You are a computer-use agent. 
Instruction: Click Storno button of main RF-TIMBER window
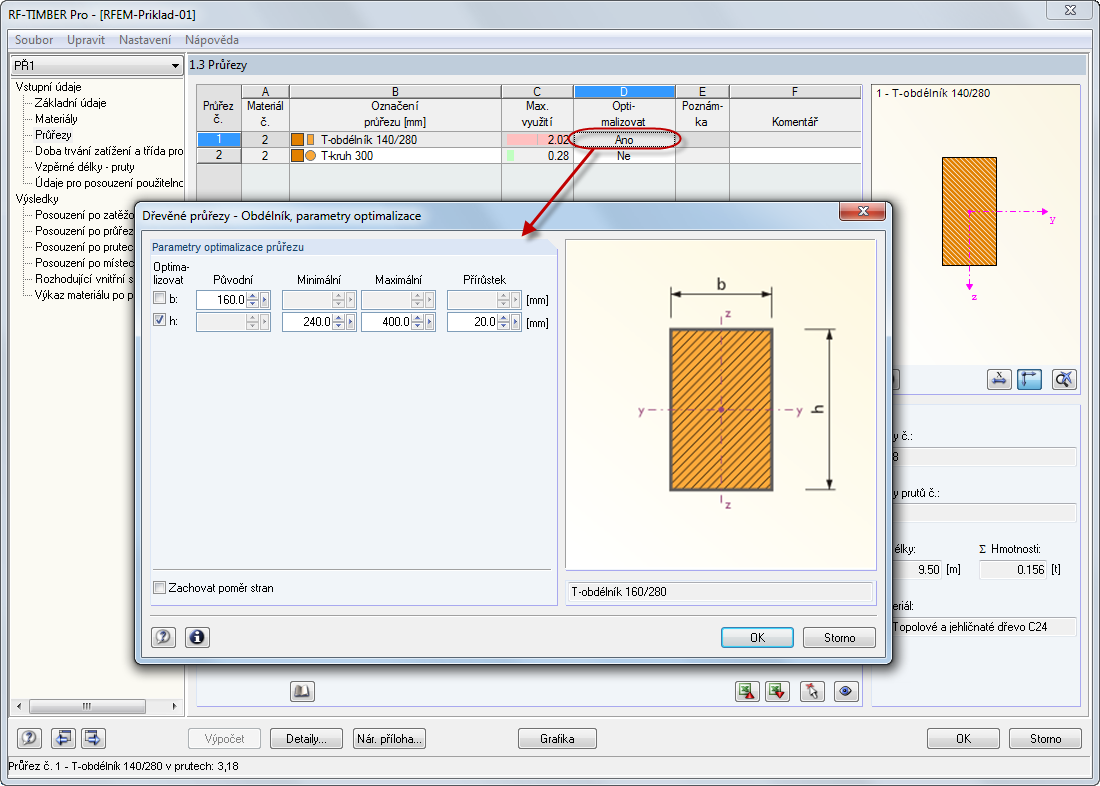[x=1045, y=738]
